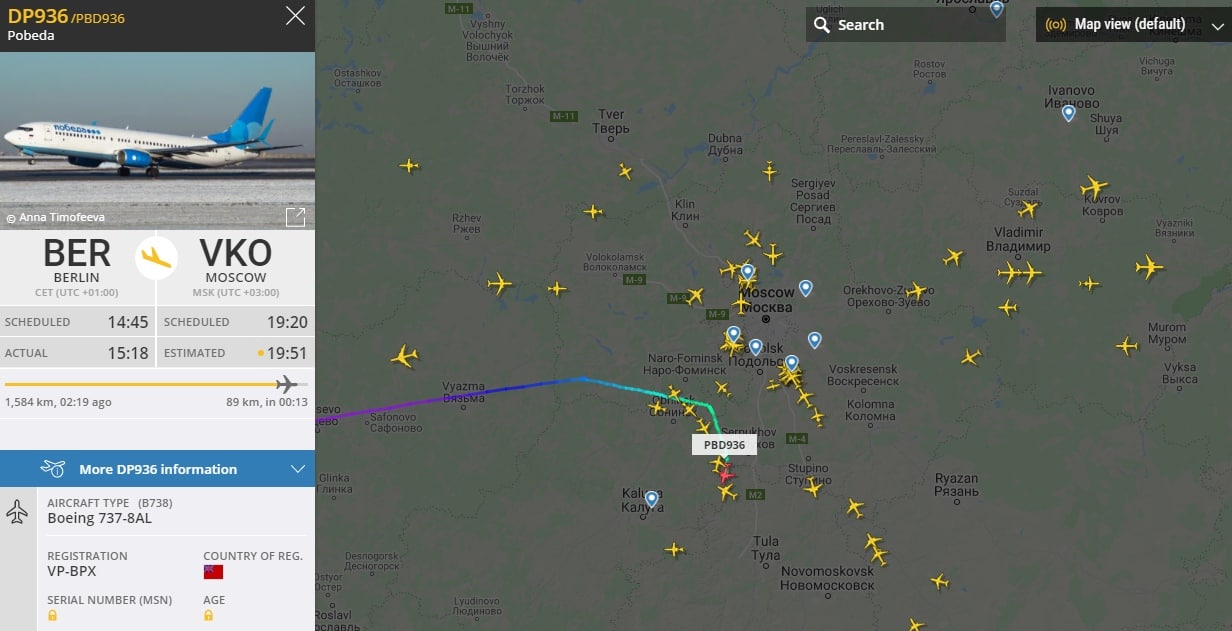Screen dimensions: 1232x631
Task: Click the plane west of Vyazma
Action: click(404, 356)
